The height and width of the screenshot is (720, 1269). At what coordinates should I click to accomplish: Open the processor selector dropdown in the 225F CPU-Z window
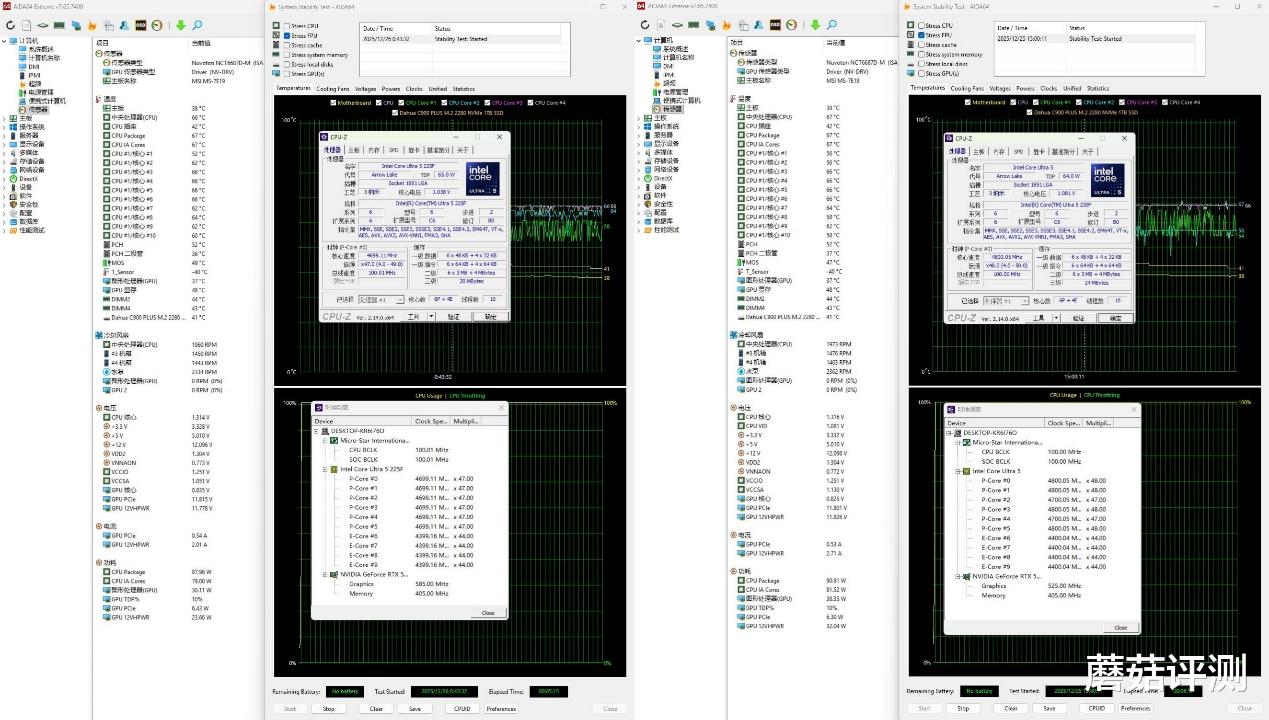click(399, 300)
